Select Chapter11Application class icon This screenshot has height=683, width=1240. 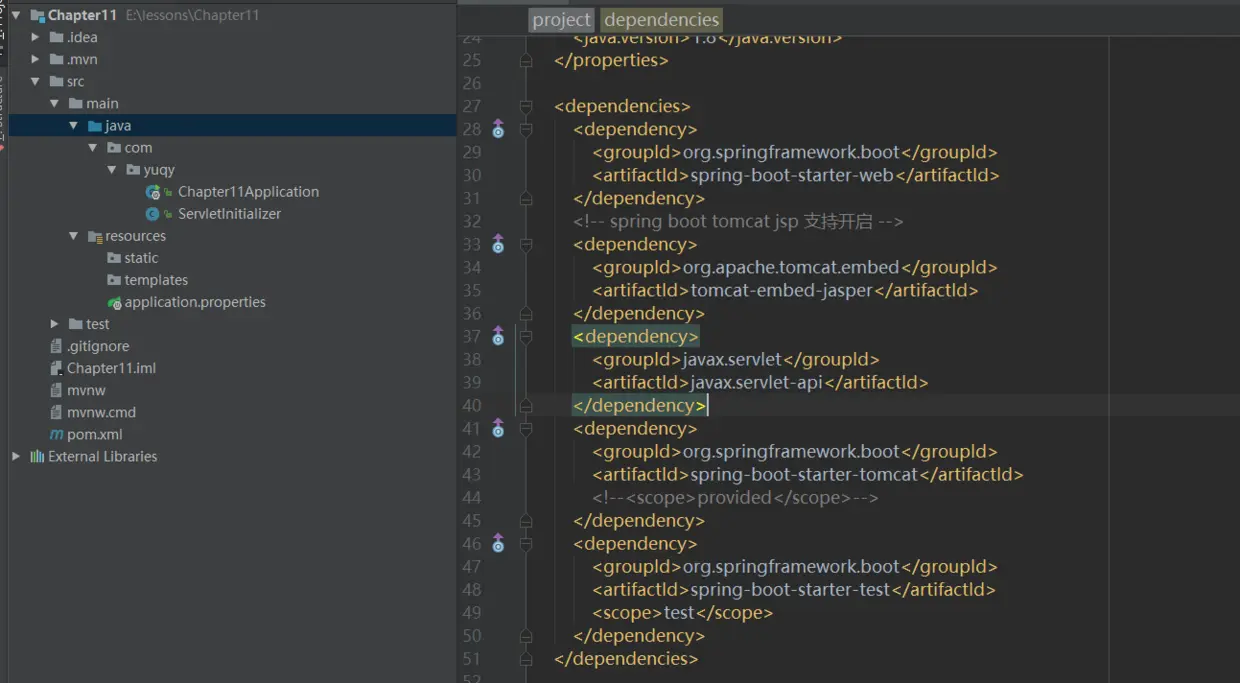coord(153,192)
